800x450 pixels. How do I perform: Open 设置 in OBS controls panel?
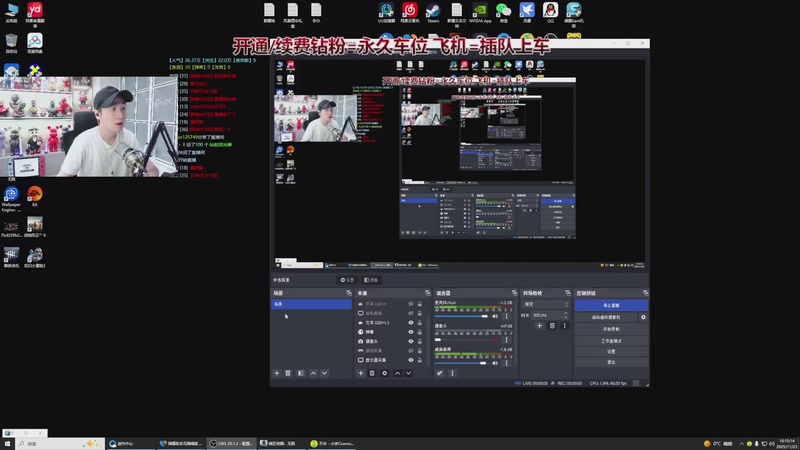pyautogui.click(x=611, y=351)
